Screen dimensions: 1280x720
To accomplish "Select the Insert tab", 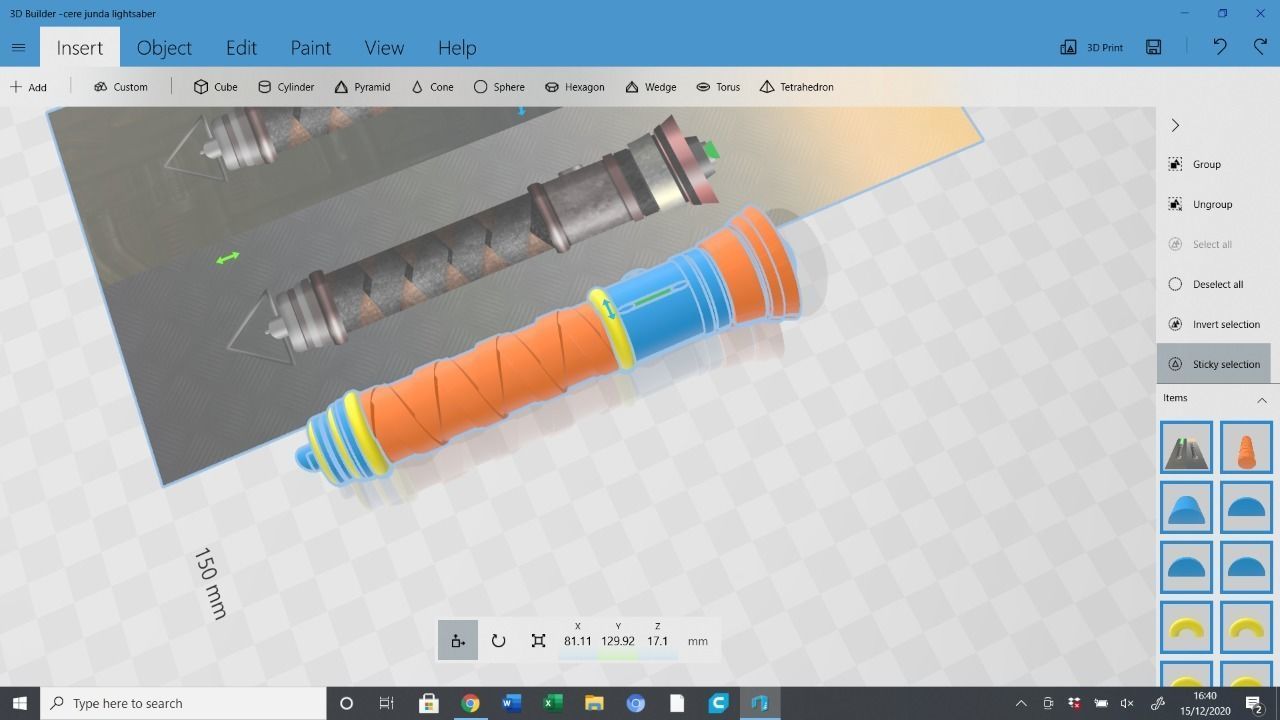I will point(80,47).
